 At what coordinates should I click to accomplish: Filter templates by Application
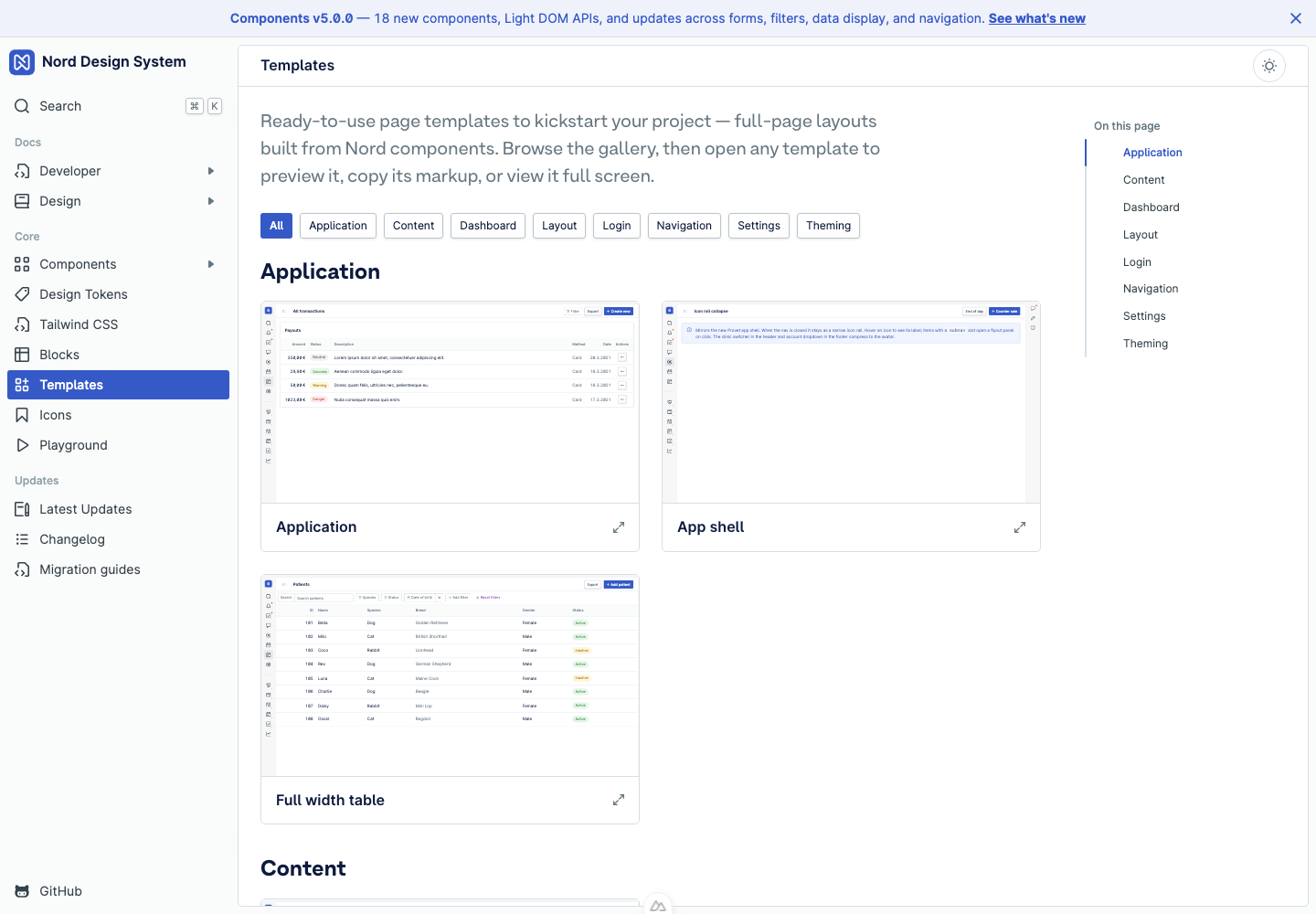coord(338,226)
